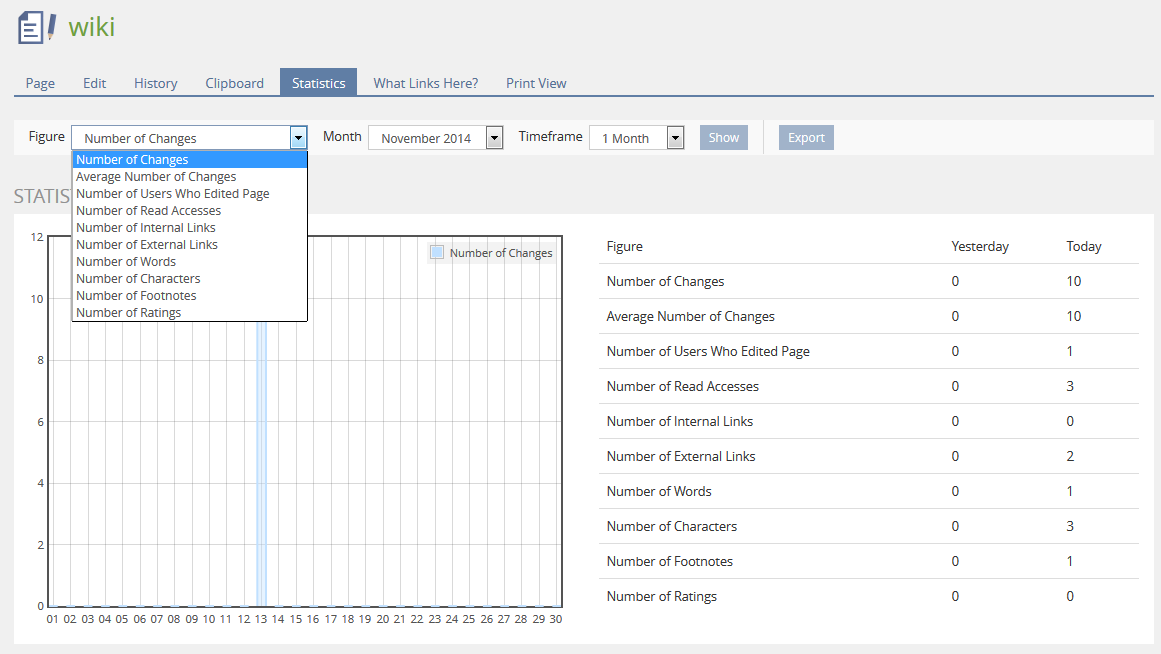Viewport: 1161px width, 654px height.
Task: Select Number of Ratings option
Action: tap(128, 313)
